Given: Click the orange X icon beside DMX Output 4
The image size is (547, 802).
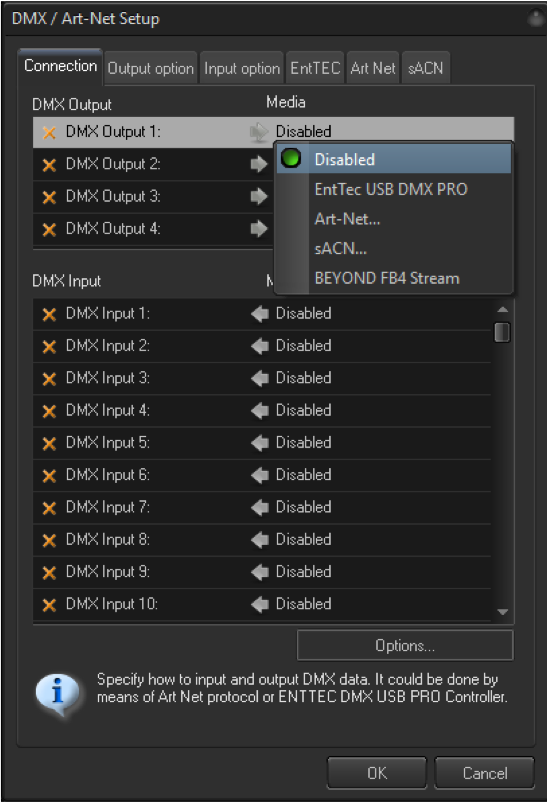Looking at the screenshot, I should pyautogui.click(x=49, y=229).
